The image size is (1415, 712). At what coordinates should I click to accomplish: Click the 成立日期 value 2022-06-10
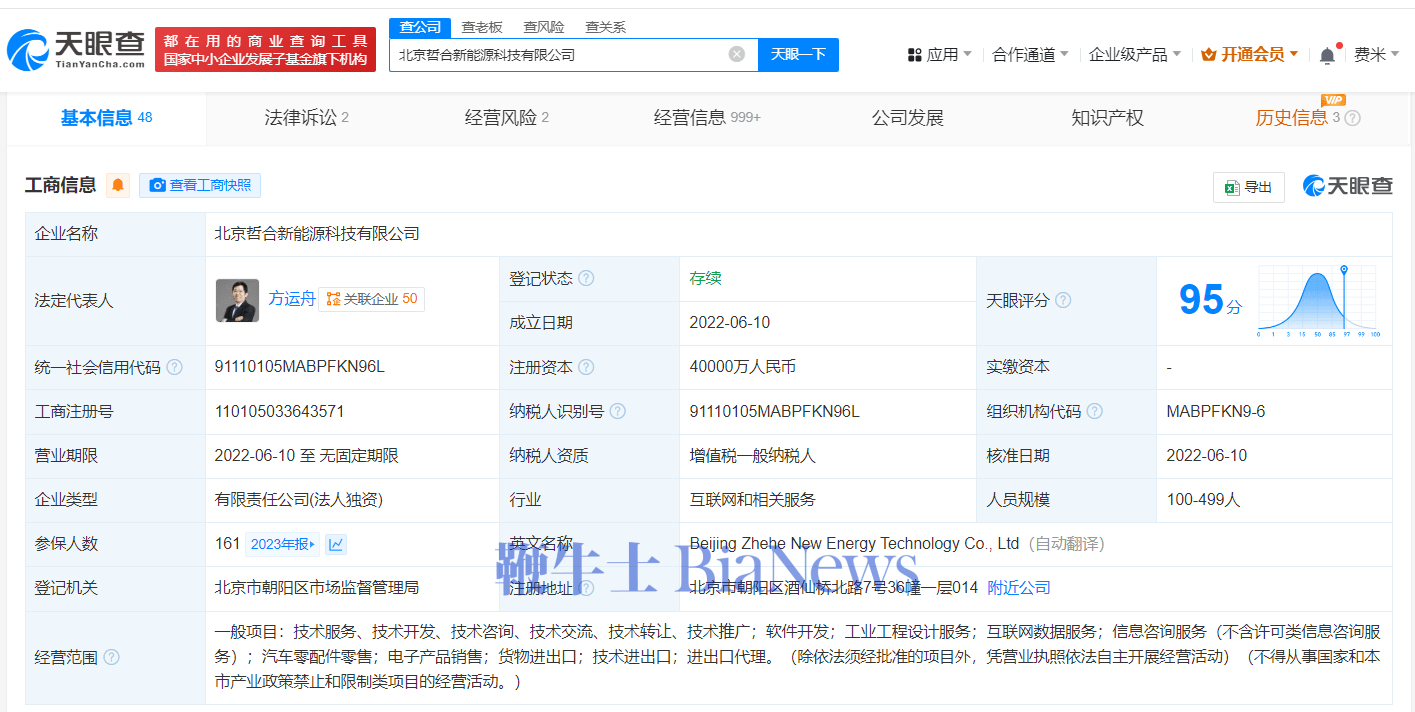pos(730,323)
